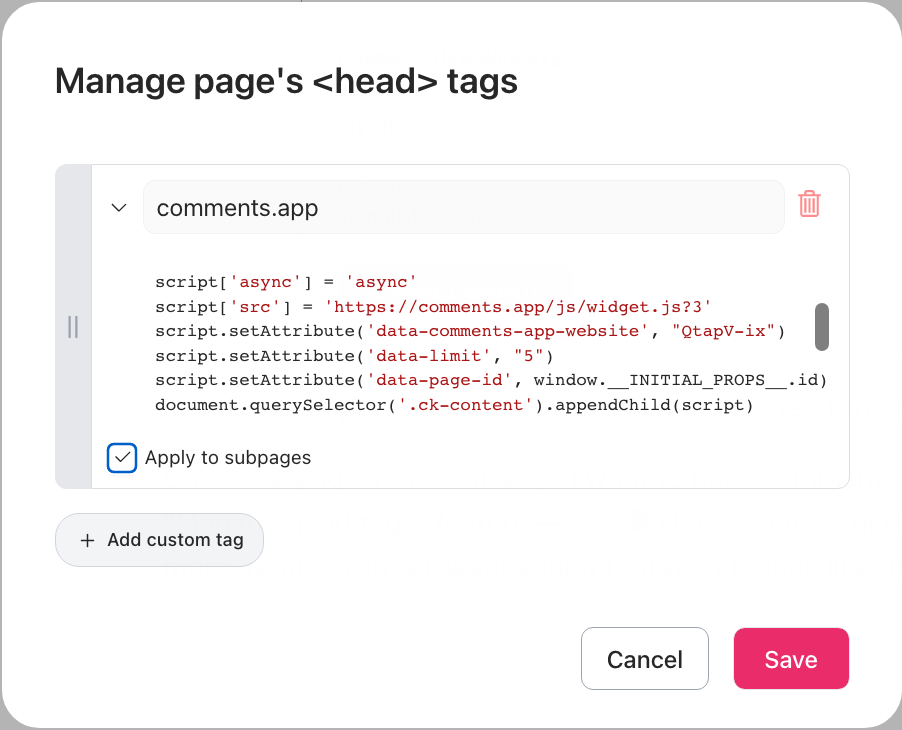The width and height of the screenshot is (902, 730).
Task: Collapse the comments.app tag with chevron
Action: click(119, 208)
